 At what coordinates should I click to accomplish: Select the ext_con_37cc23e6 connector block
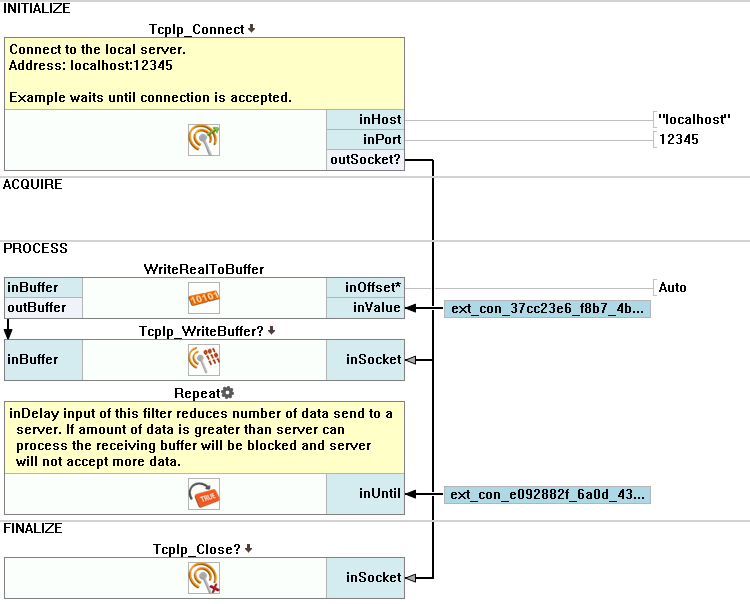point(547,309)
